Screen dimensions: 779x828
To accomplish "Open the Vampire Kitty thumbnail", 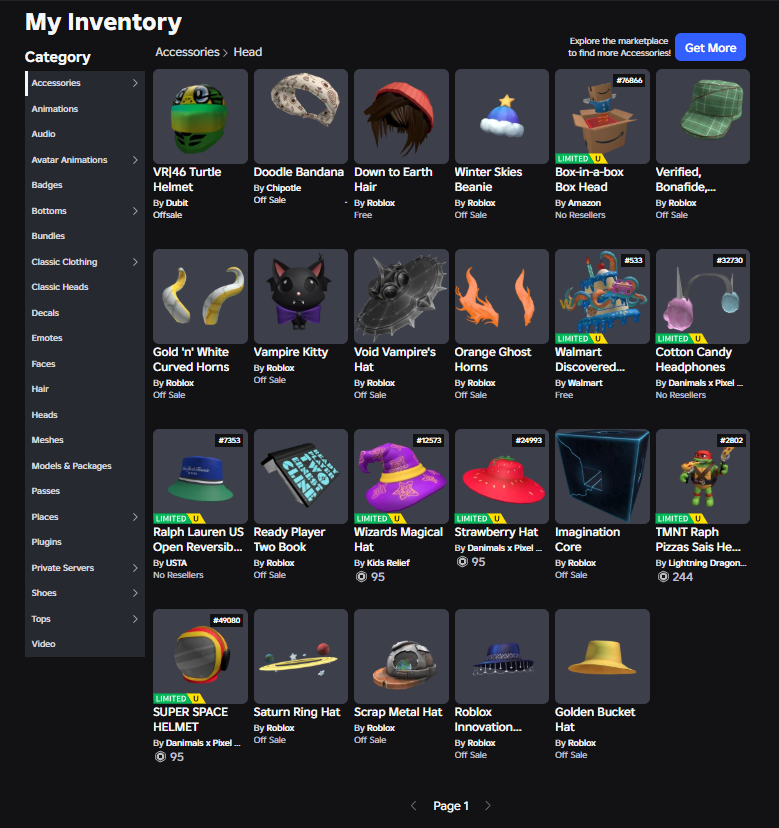I will tap(301, 296).
